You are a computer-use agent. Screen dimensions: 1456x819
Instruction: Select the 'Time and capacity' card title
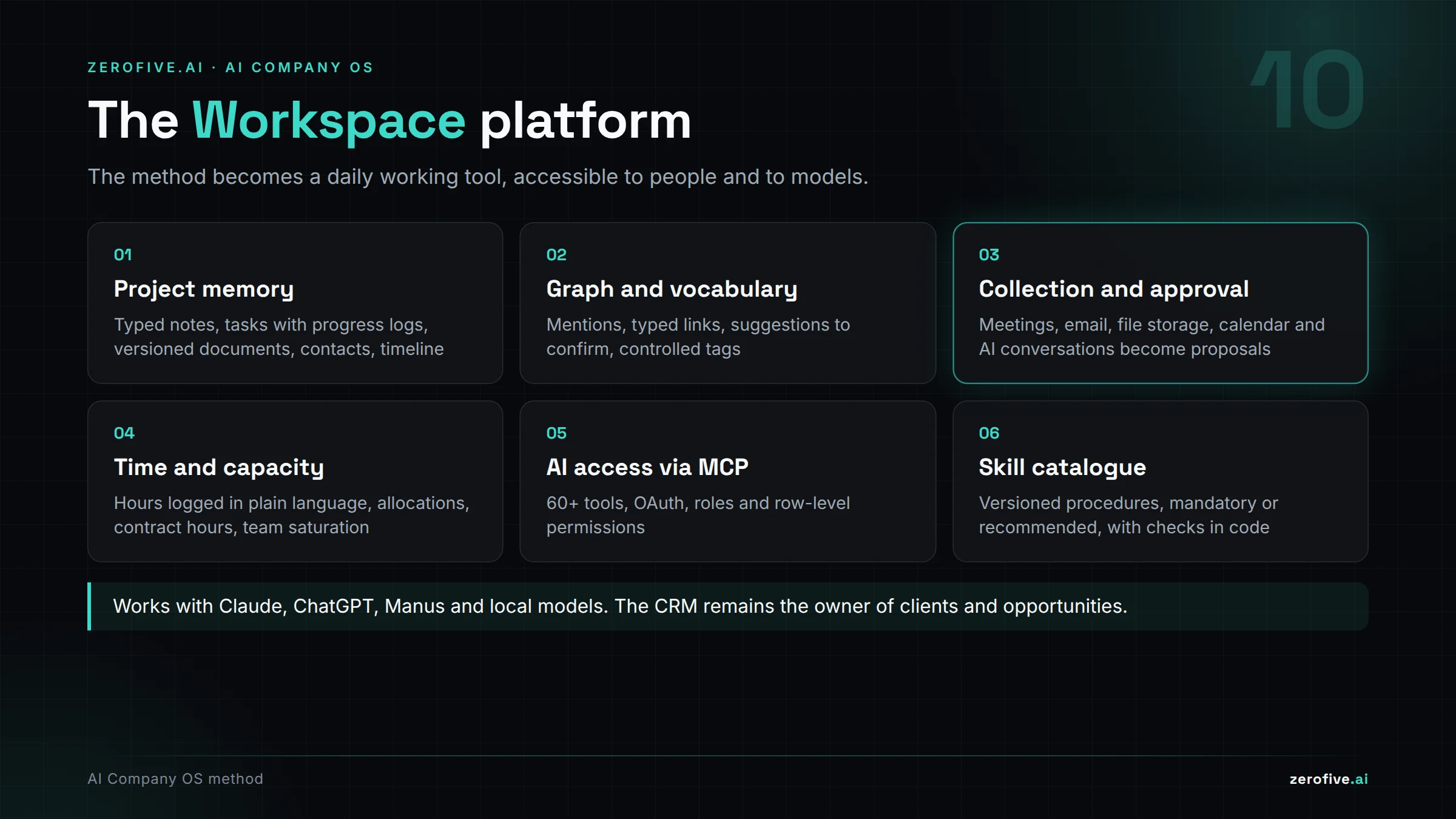pos(219,468)
